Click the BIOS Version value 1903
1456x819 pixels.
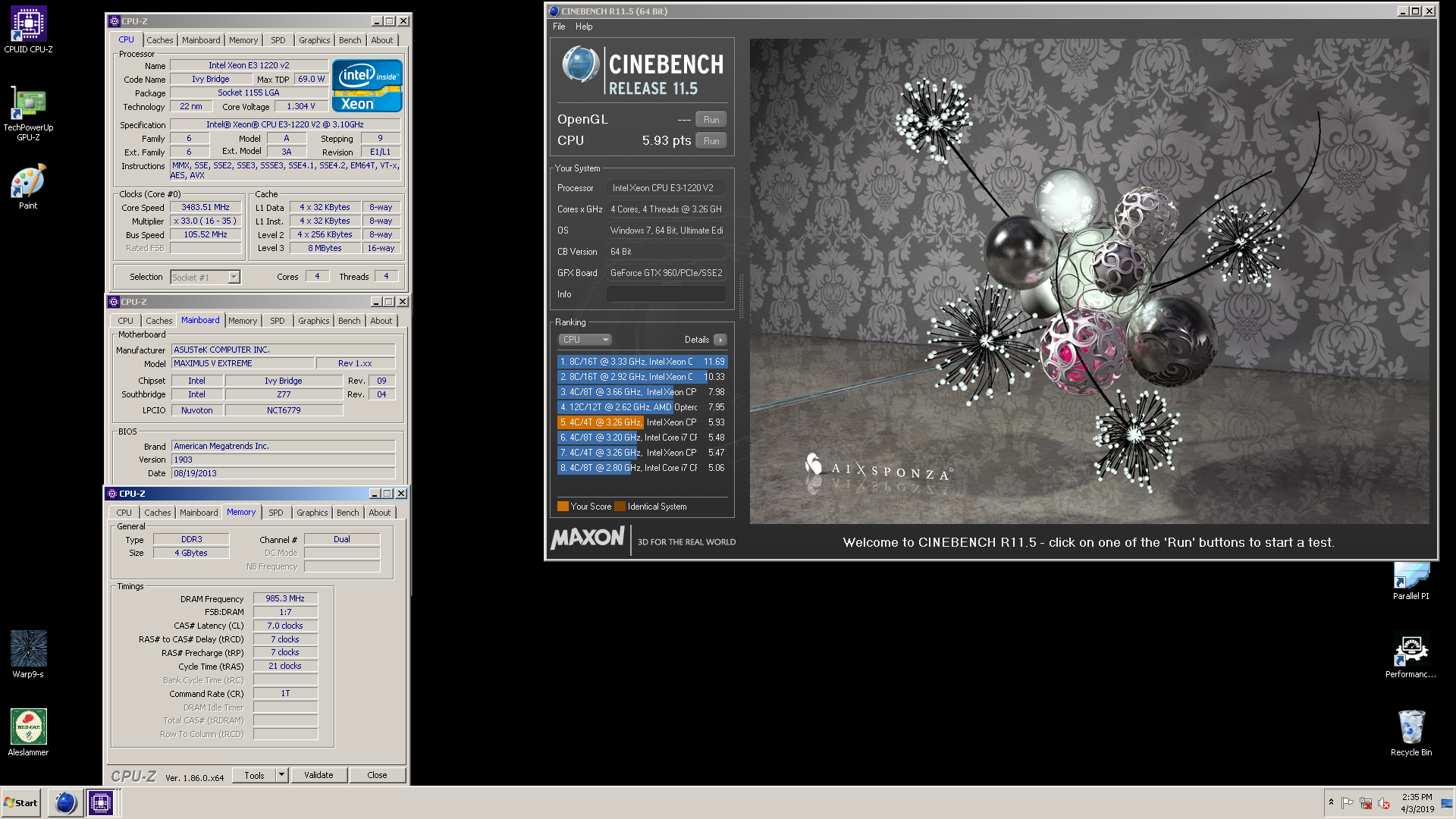(283, 460)
